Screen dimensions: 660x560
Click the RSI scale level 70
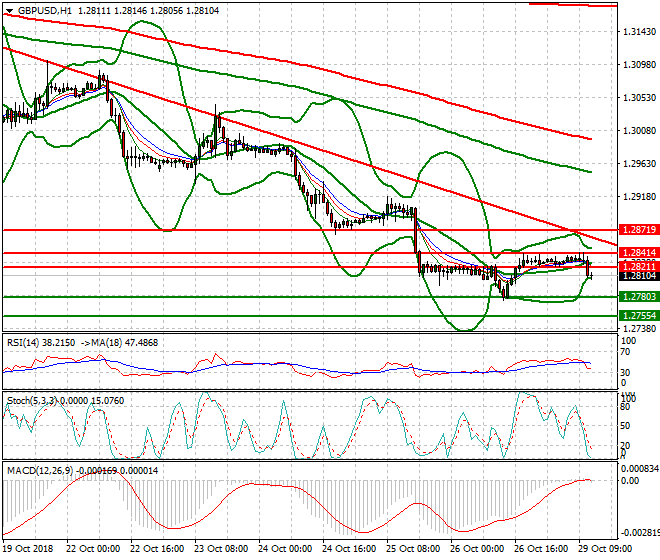coord(626,352)
